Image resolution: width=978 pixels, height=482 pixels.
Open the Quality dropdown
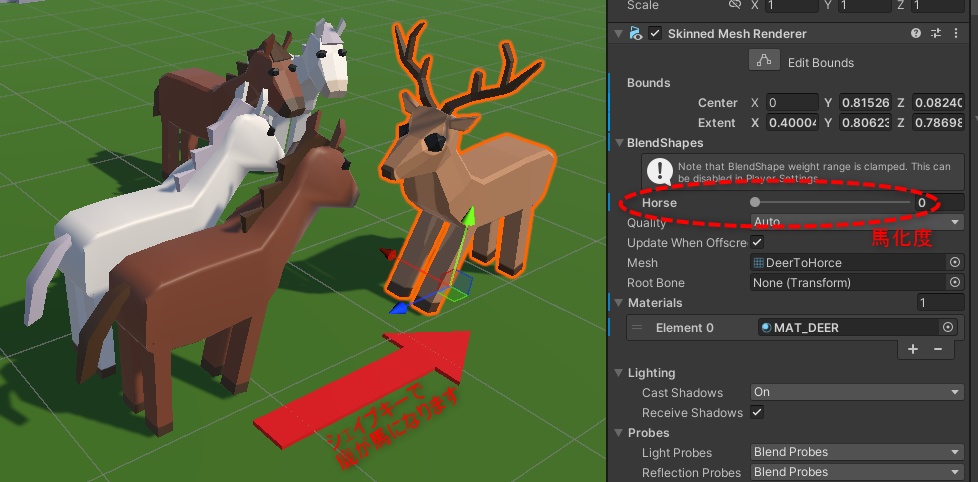coord(857,222)
